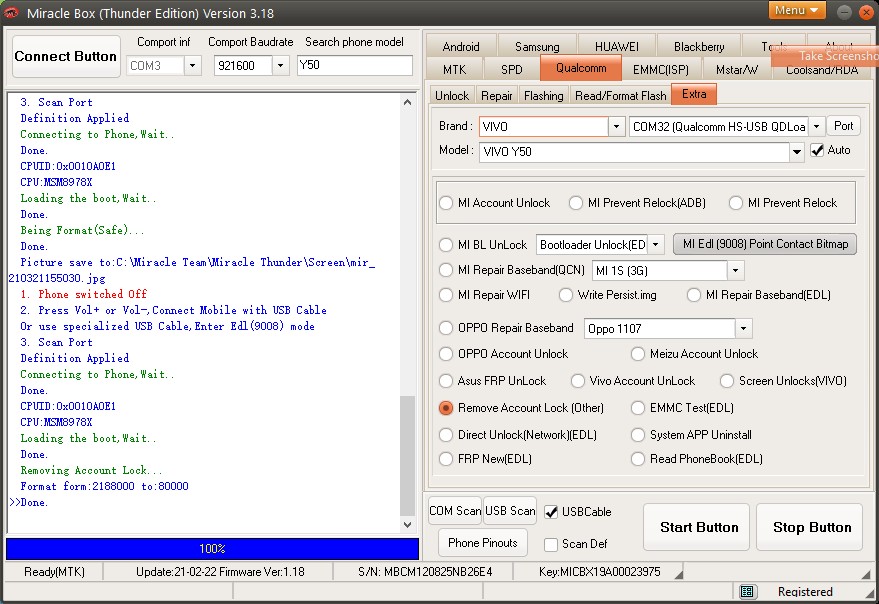879x604 pixels.
Task: Open the orange Menu dropdown
Action: [x=797, y=10]
